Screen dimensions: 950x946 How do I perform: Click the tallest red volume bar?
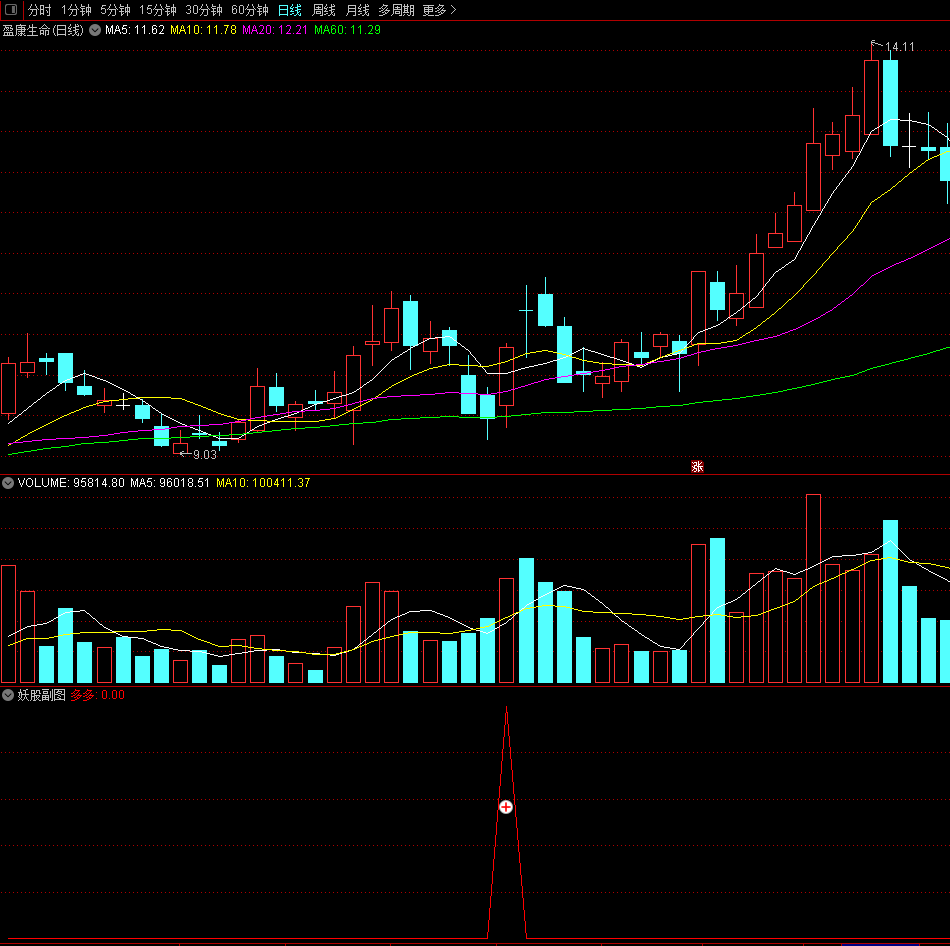point(813,588)
